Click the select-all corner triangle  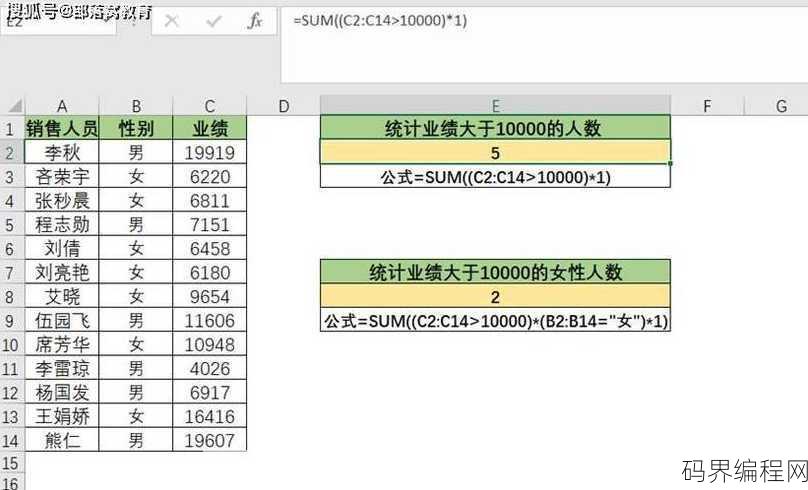point(15,106)
